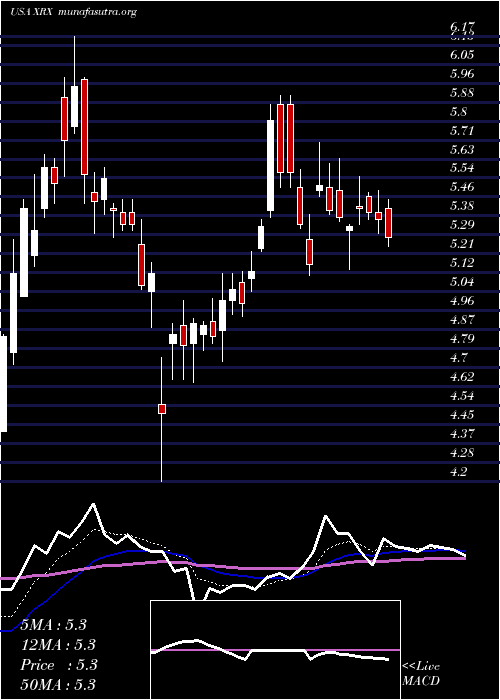
Task: Click the peak of the white momentum line
Action: point(93,504)
